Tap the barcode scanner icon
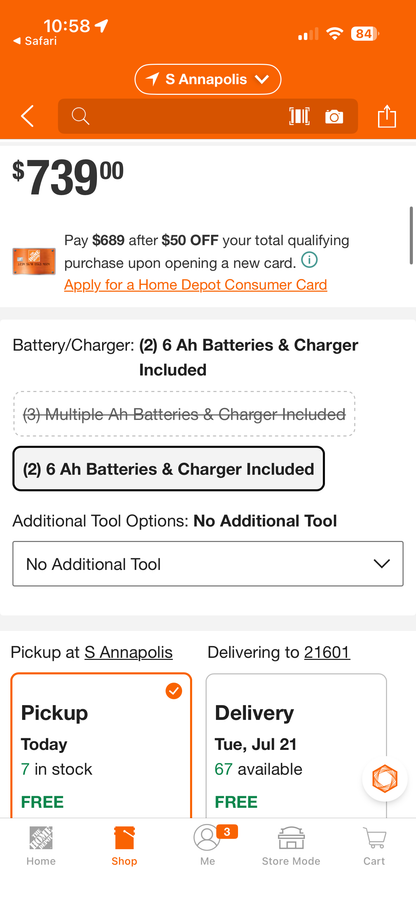Image resolution: width=416 pixels, height=904 pixels. click(298, 117)
